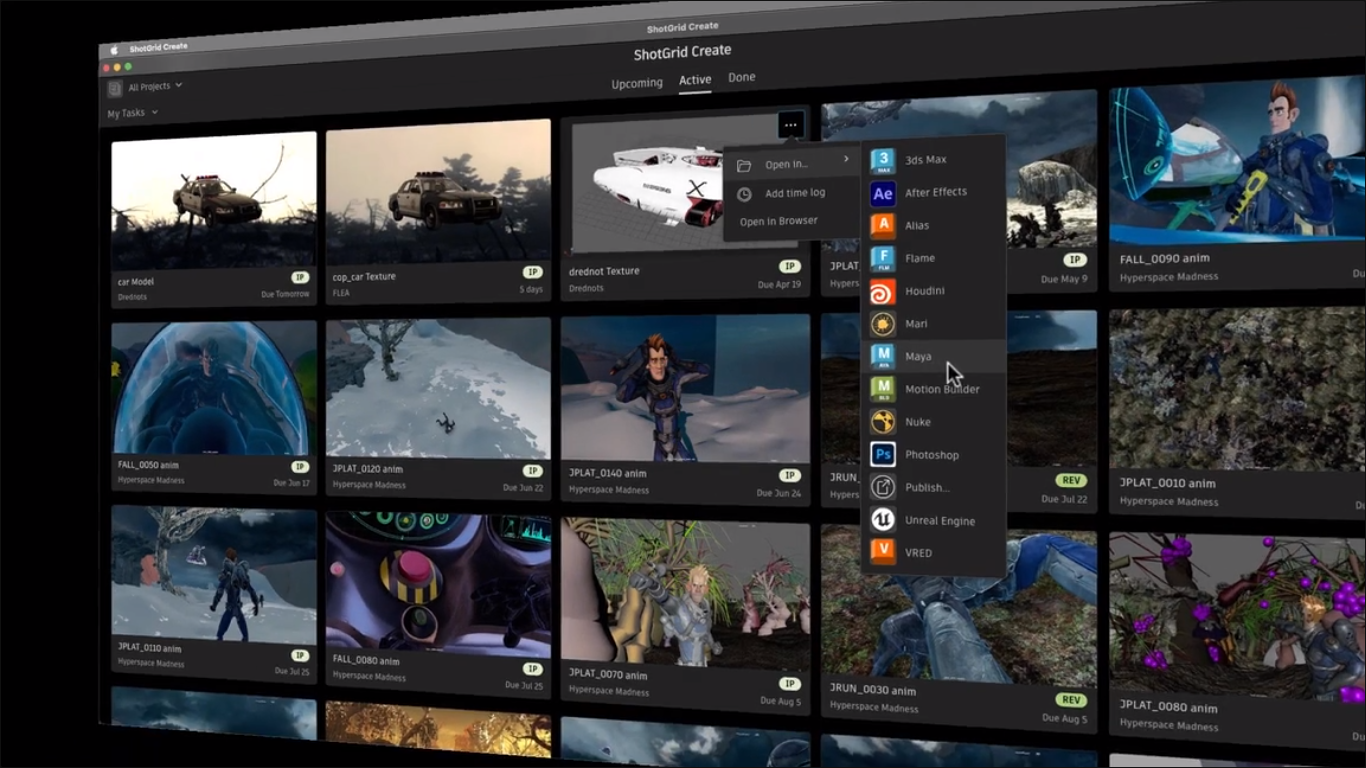
Task: Click the Nuke app icon
Action: (883, 422)
